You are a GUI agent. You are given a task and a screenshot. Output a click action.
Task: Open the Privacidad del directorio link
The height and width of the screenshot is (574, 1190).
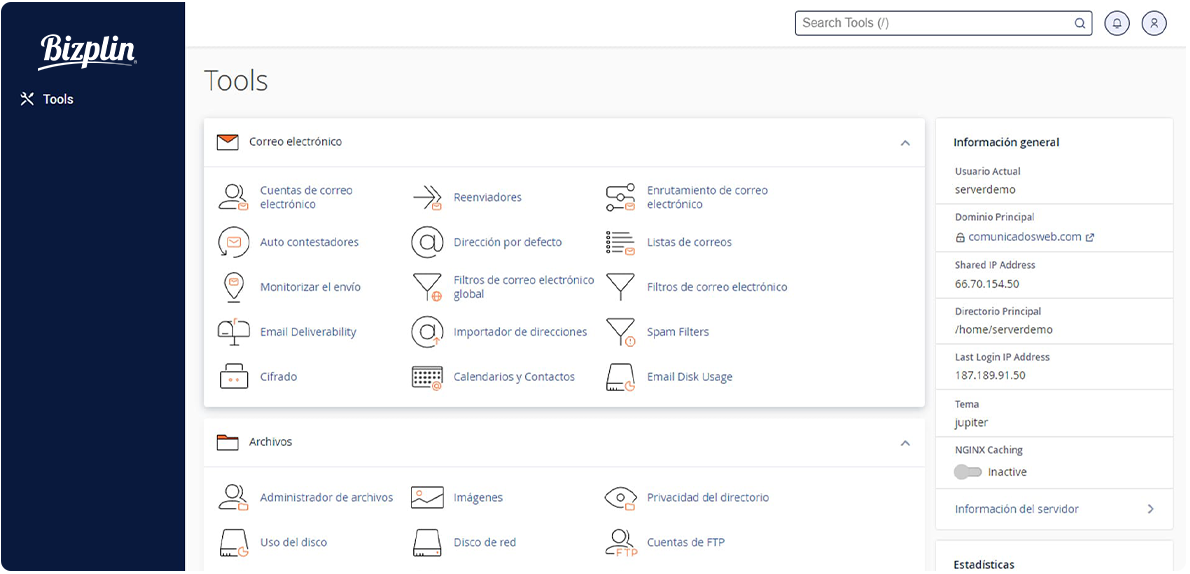(707, 497)
